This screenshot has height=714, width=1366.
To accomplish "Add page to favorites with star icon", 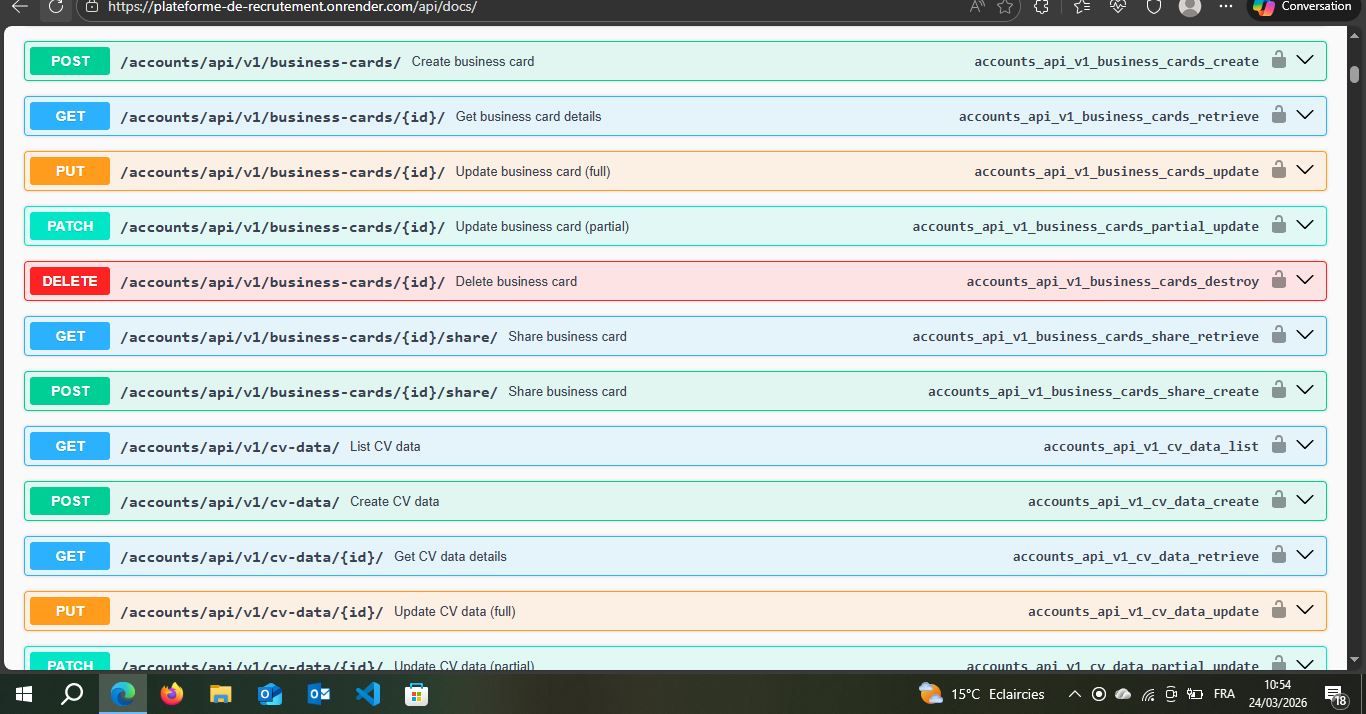I will tap(1005, 7).
